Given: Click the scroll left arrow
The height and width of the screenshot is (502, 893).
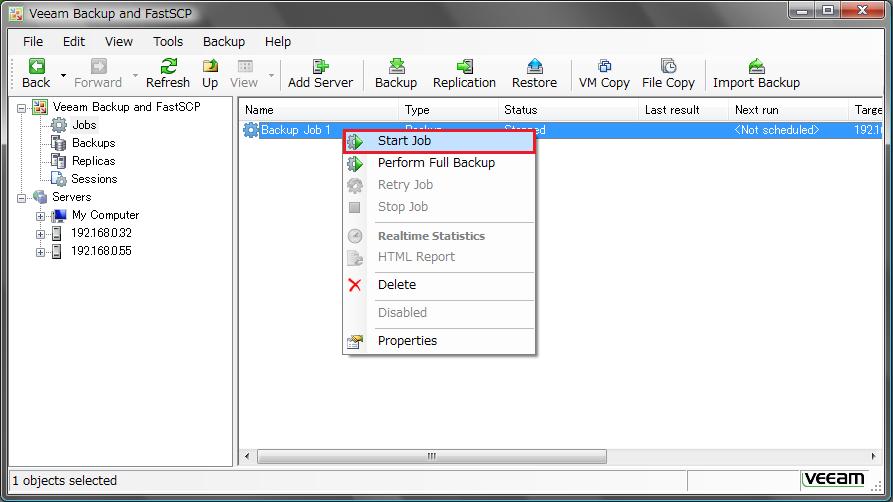Looking at the screenshot, I should coord(247,456).
